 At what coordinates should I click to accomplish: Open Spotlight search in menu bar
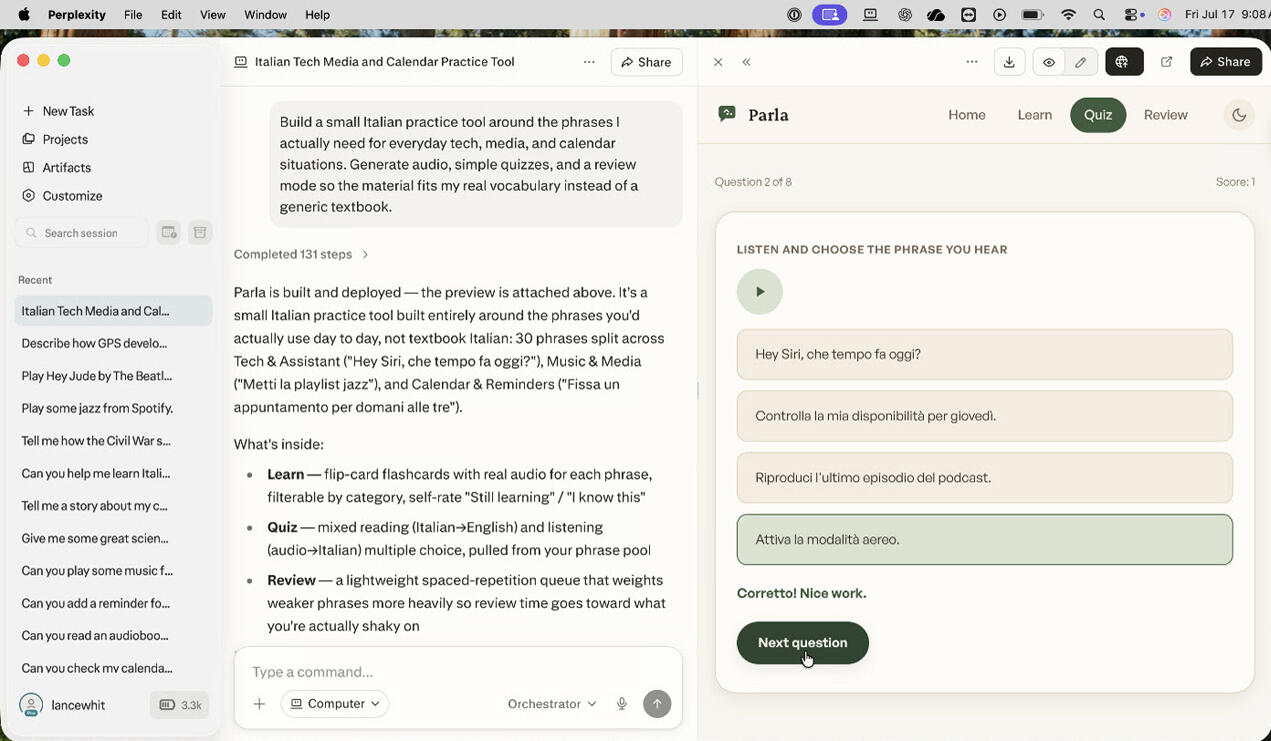(x=1099, y=15)
